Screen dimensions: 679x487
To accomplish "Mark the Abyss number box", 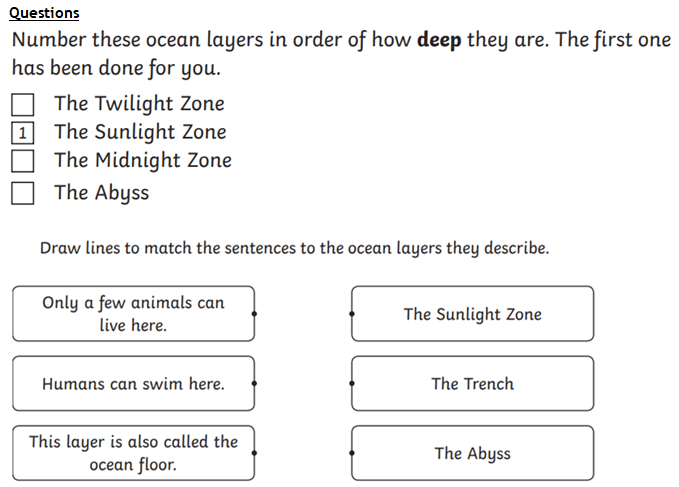I will pyautogui.click(x=23, y=193).
